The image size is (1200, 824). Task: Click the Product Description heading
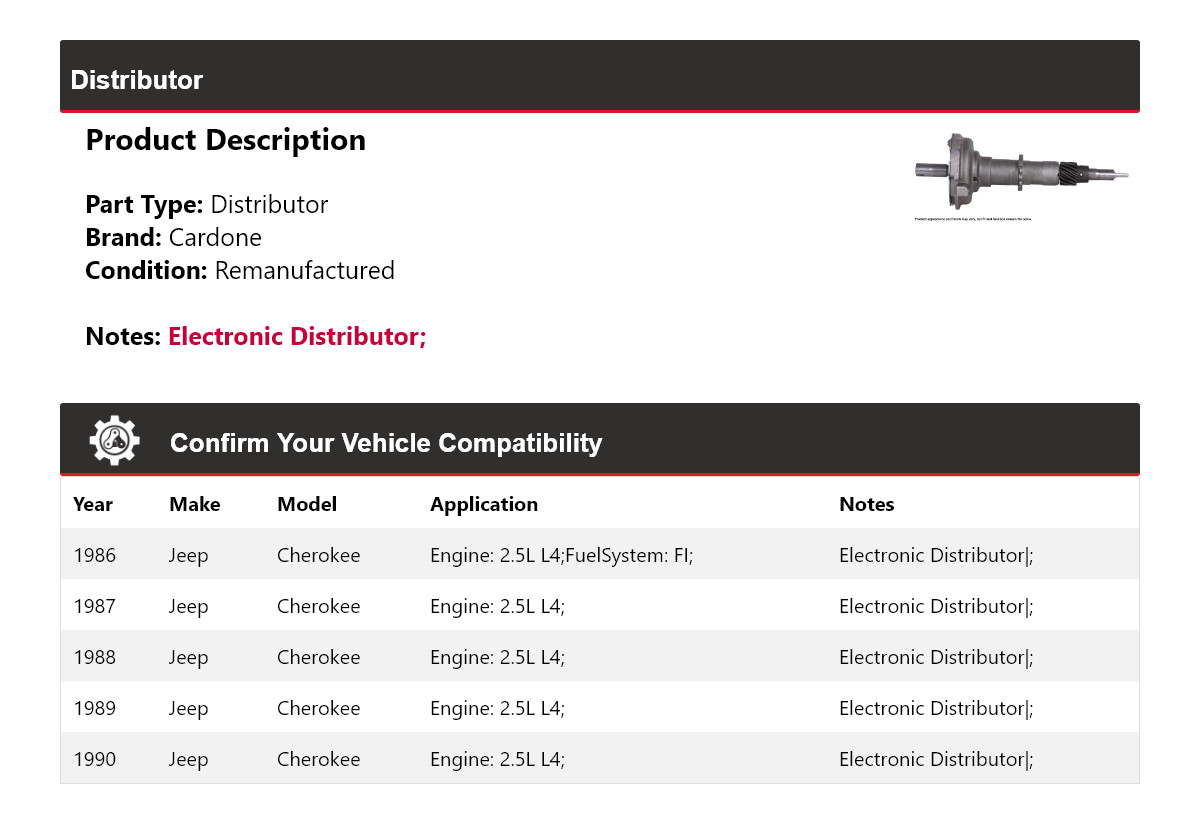click(x=226, y=140)
